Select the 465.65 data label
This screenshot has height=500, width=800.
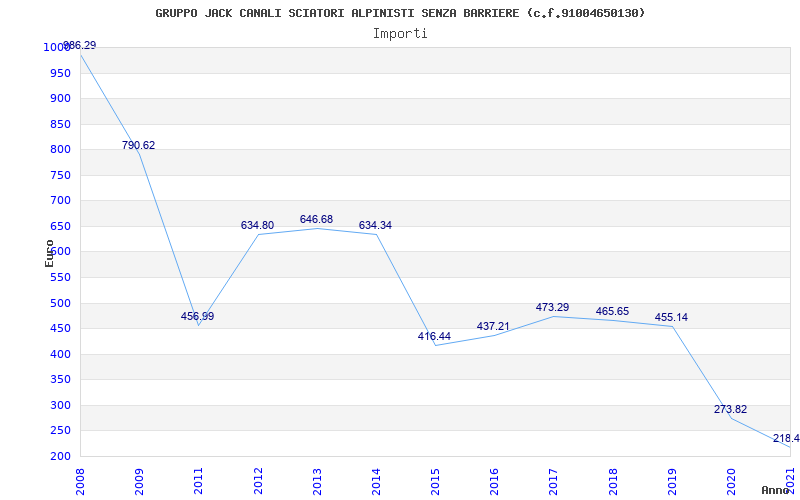pyautogui.click(x=612, y=312)
